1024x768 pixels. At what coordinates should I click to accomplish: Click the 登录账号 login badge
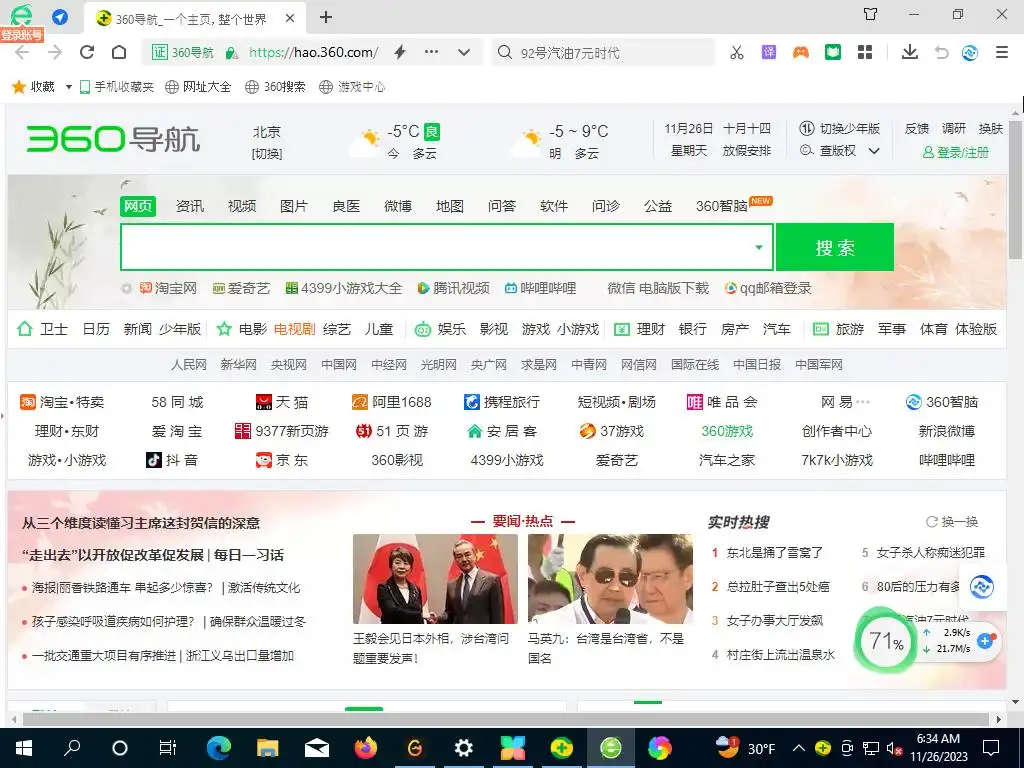click(22, 35)
